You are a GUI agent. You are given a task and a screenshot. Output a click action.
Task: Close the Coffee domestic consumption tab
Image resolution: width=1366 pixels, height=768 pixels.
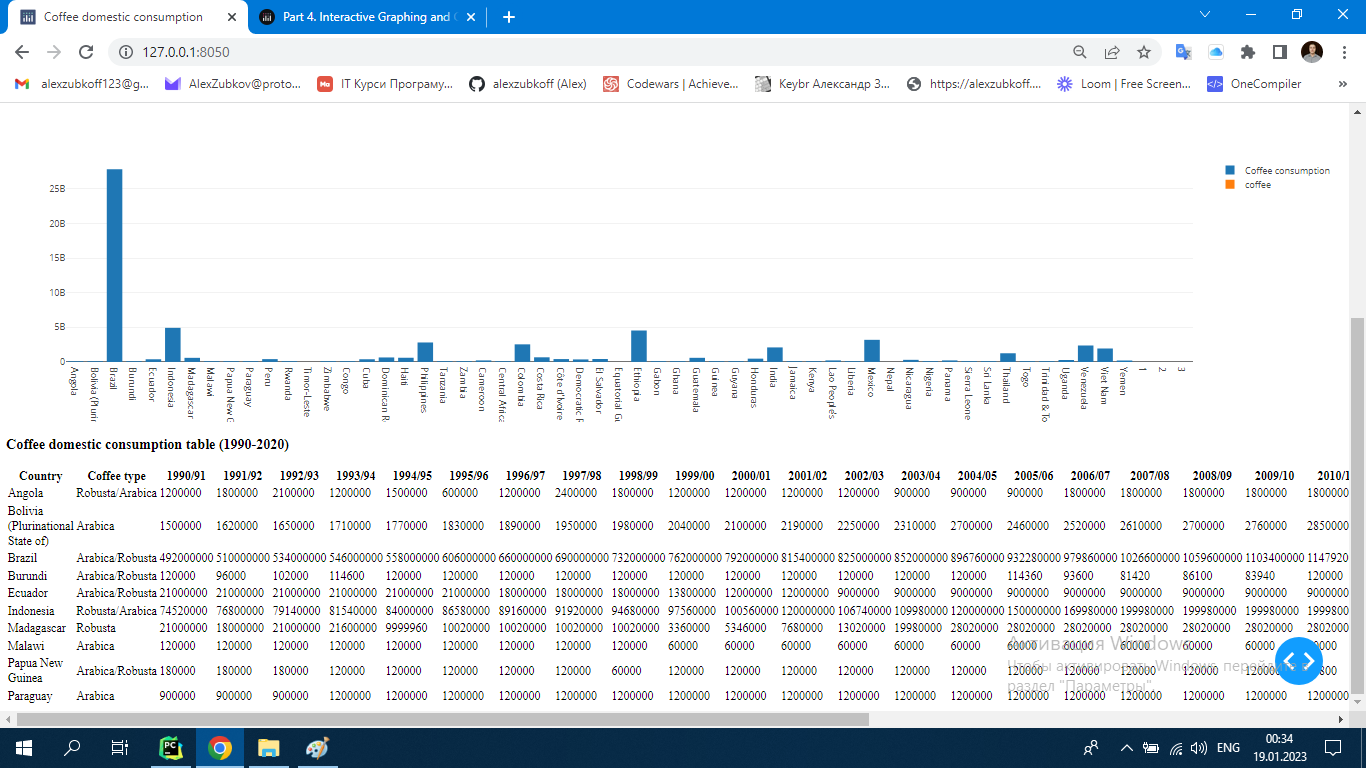[x=232, y=17]
